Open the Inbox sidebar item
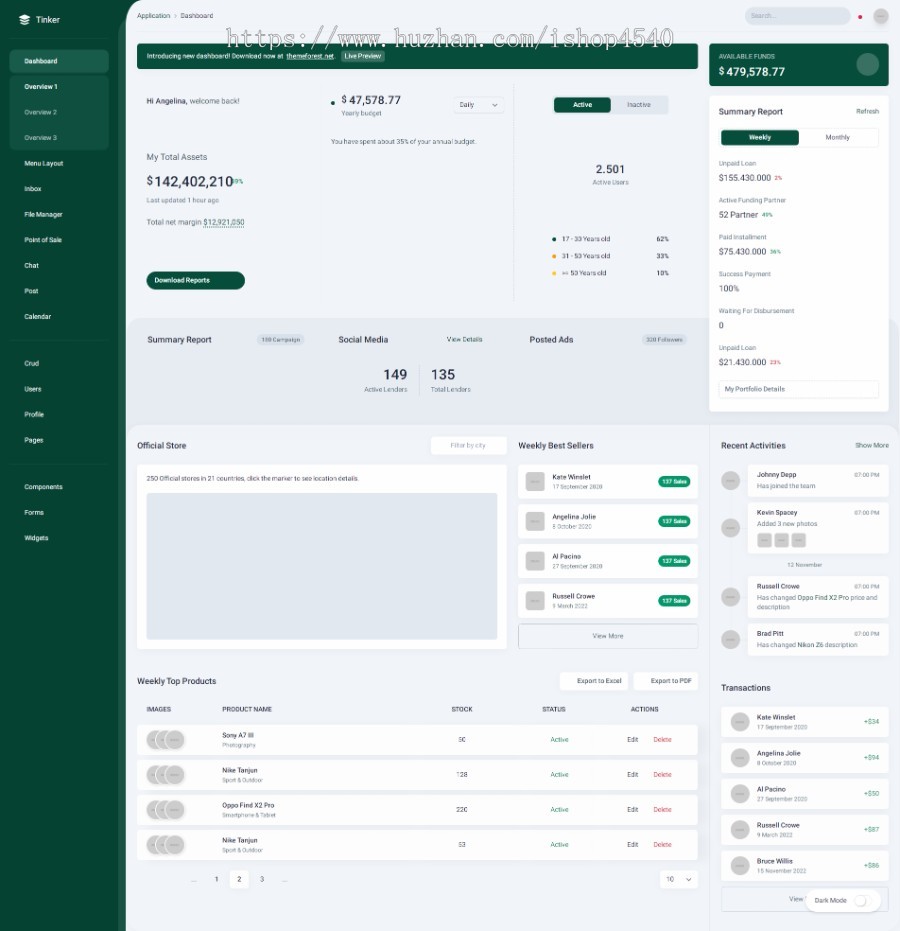This screenshot has width=900, height=931. (x=59, y=189)
